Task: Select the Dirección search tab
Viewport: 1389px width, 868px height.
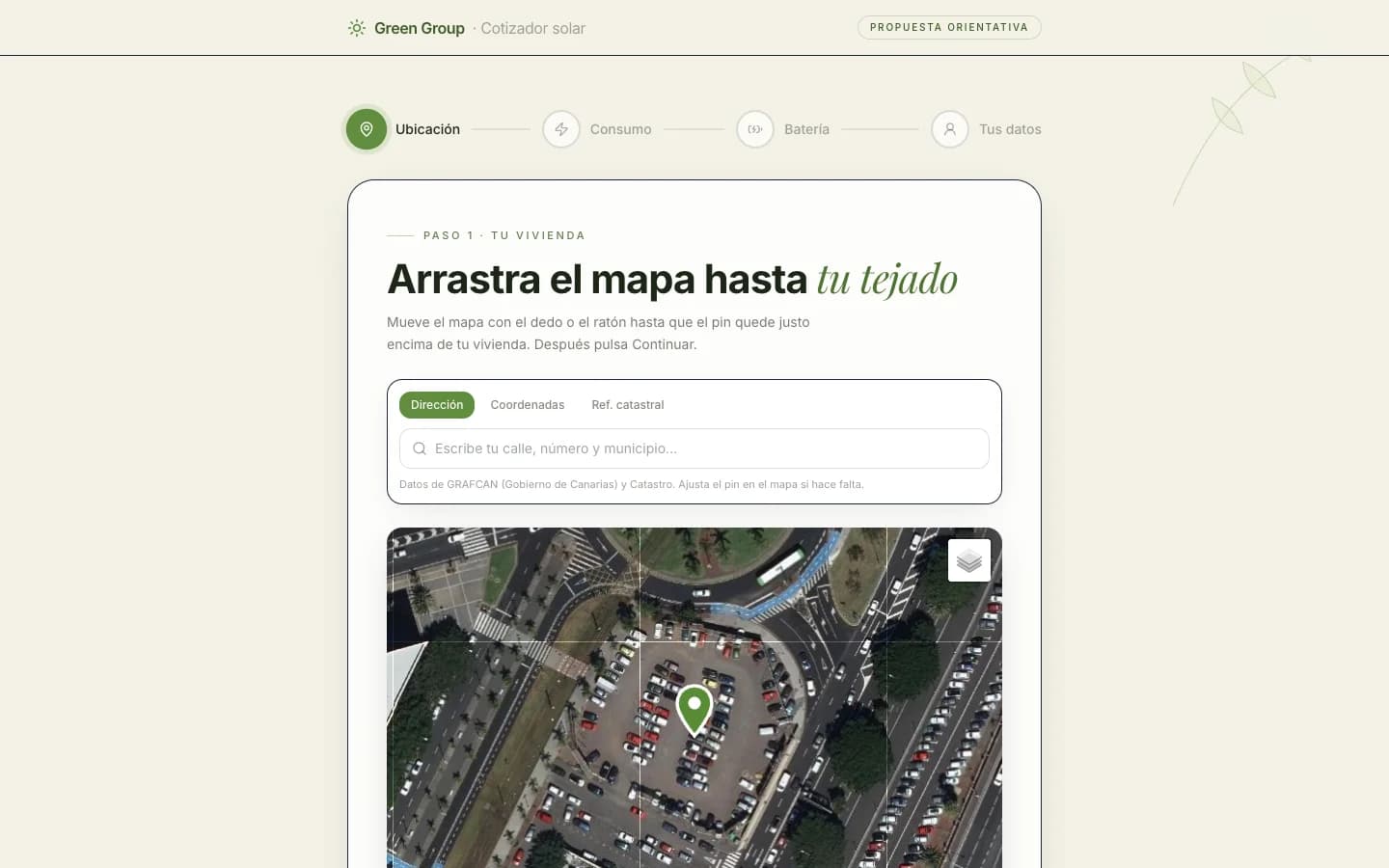Action: (437, 405)
